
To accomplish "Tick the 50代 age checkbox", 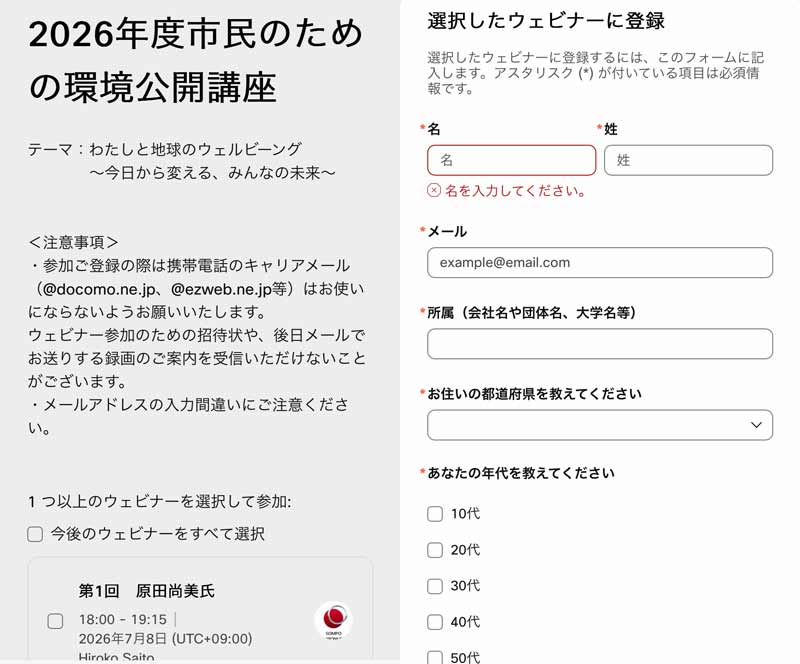I will 435,657.
